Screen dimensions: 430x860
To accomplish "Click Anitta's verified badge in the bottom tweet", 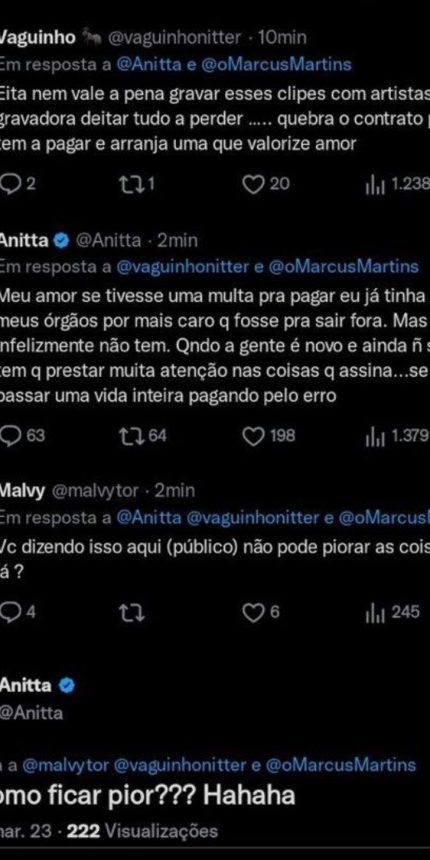I will coord(66,685).
